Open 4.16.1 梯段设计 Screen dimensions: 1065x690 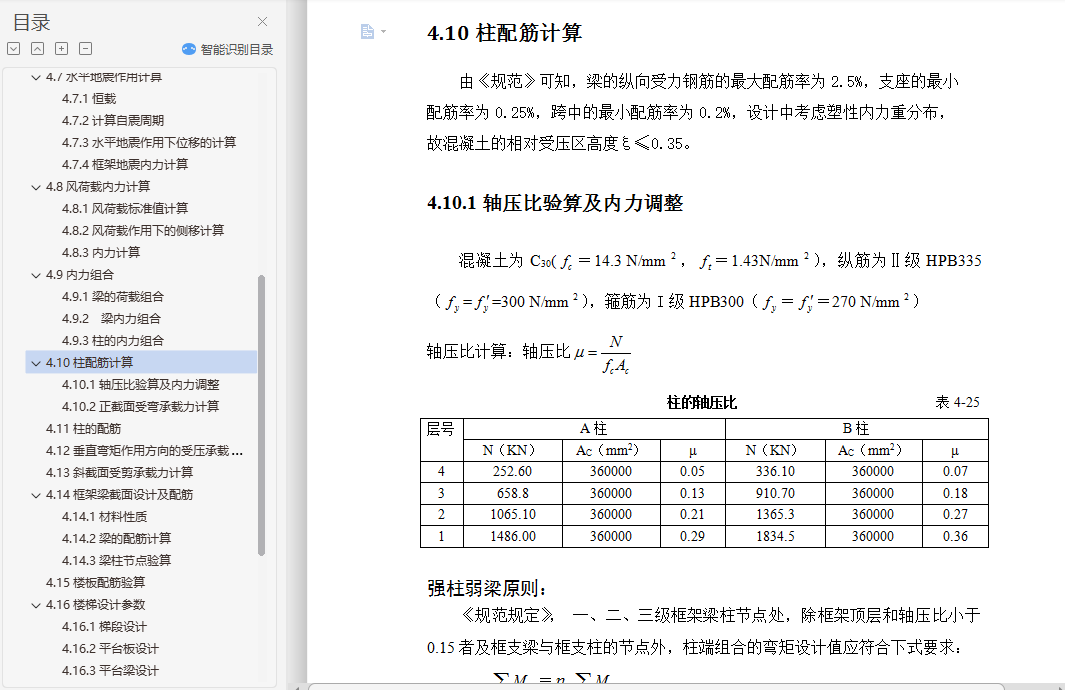pos(104,627)
